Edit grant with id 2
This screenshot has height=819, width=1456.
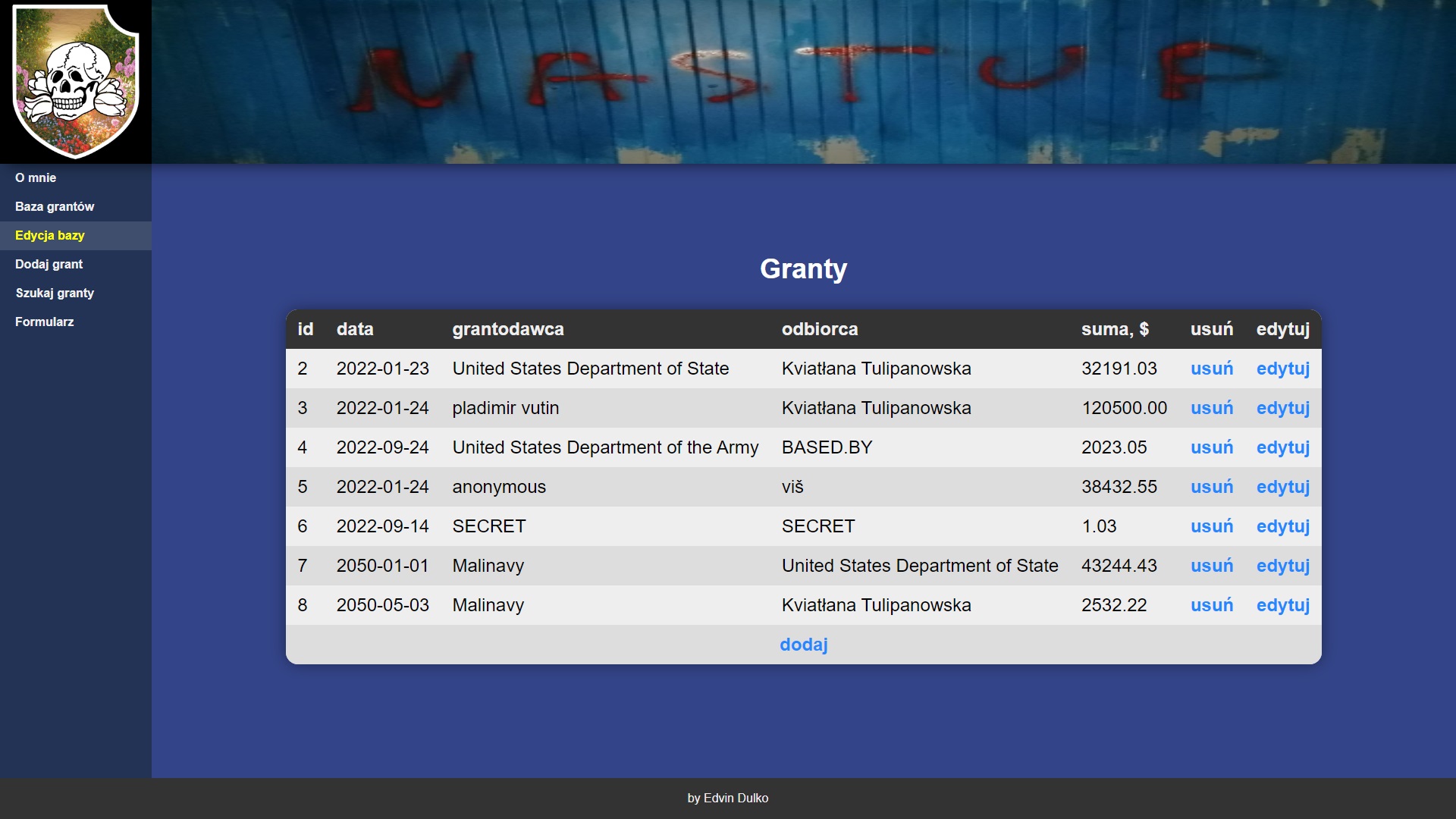pyautogui.click(x=1283, y=369)
